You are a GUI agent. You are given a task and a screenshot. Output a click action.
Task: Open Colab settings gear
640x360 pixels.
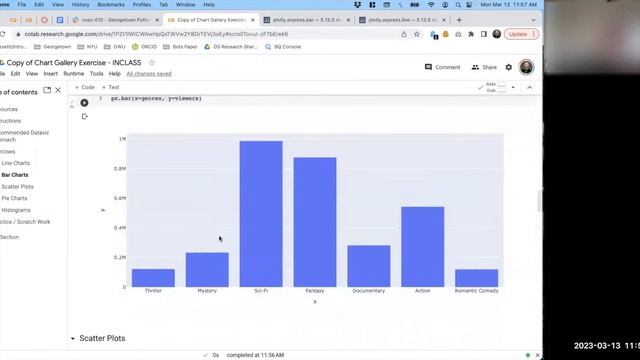[x=509, y=67]
